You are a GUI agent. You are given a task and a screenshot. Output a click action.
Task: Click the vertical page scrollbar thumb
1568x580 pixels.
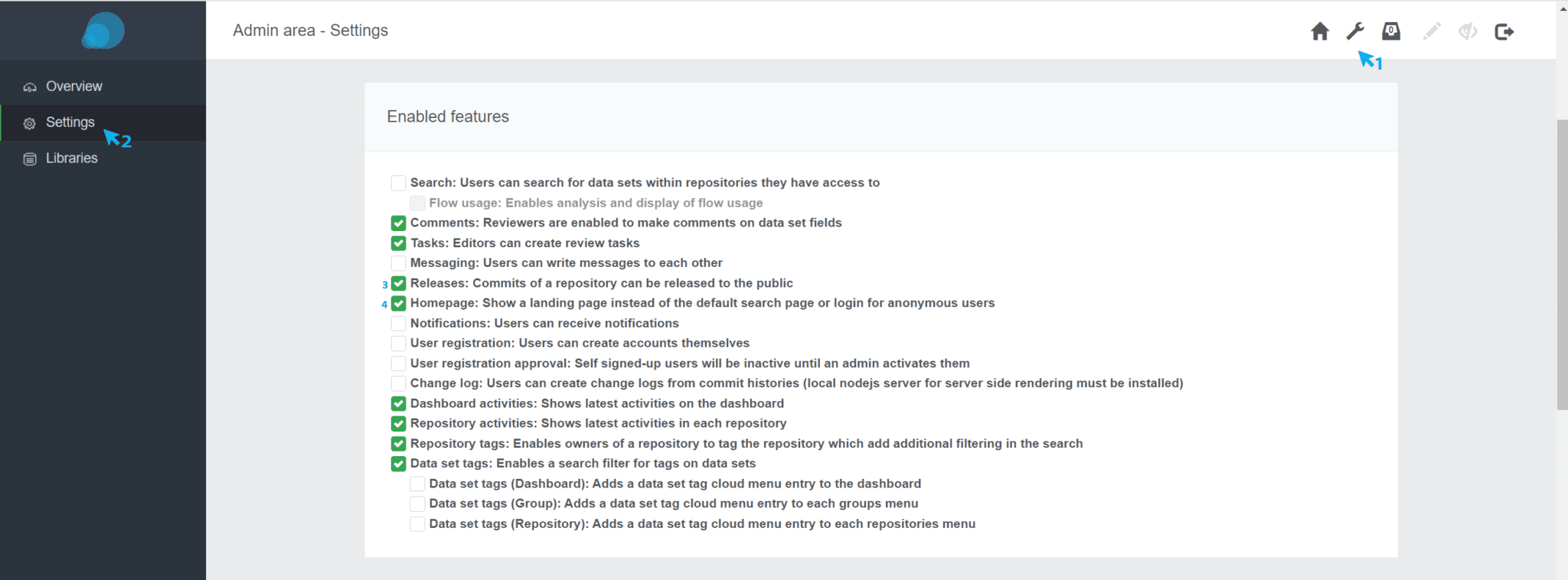[1562, 264]
